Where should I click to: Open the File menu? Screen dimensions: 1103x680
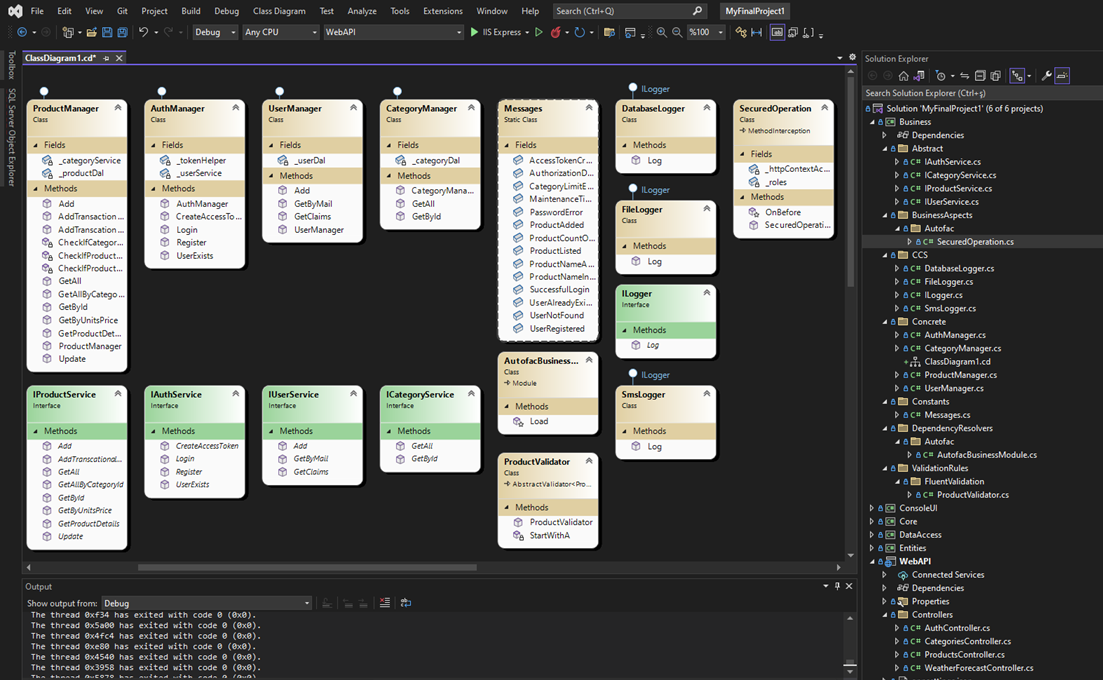click(37, 11)
